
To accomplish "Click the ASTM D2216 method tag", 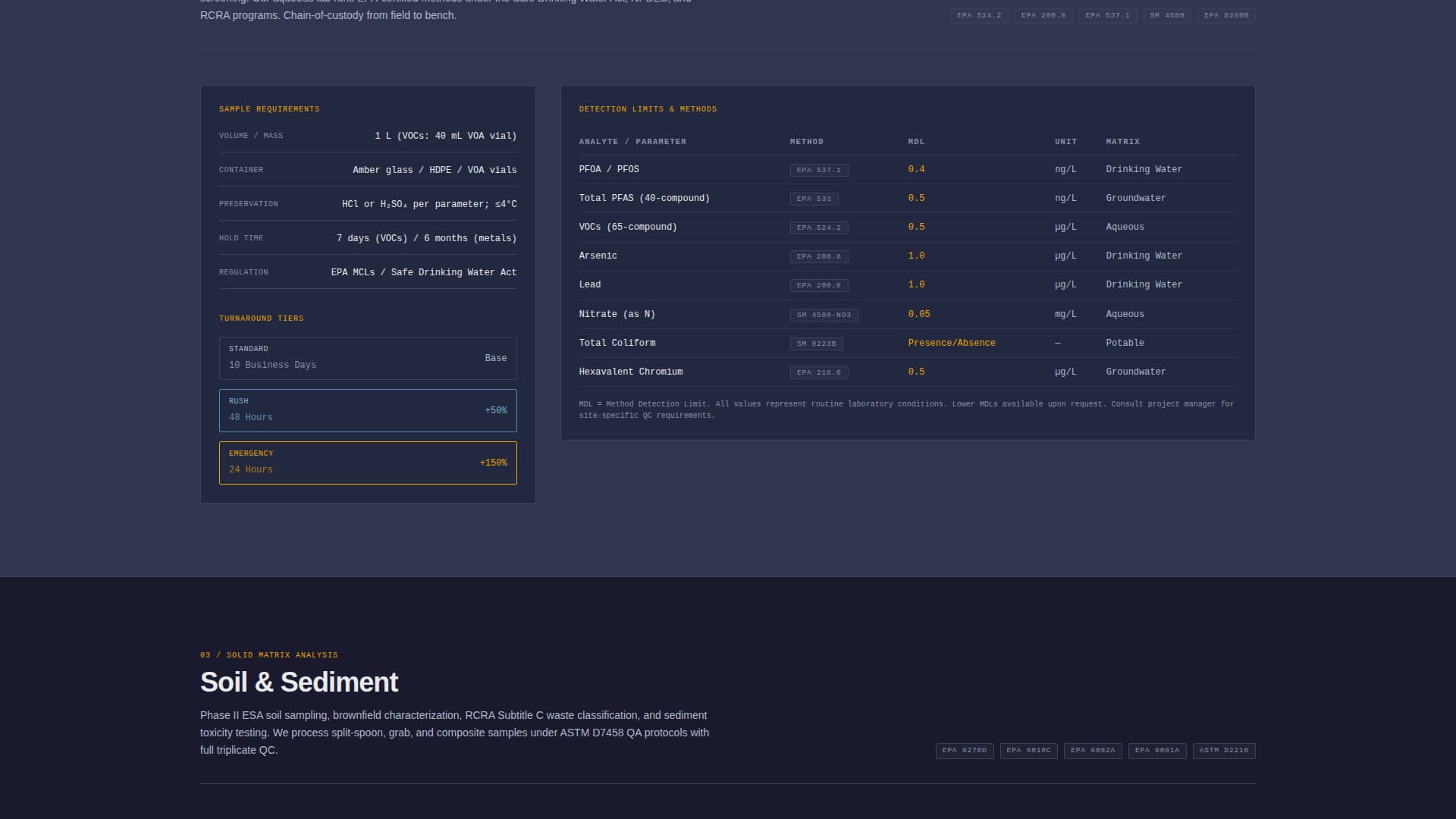I will 1223,751.
